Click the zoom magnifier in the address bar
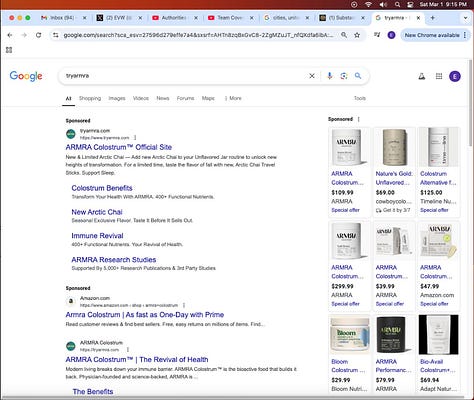Image resolution: width=474 pixels, height=400 pixels. [x=344, y=35]
